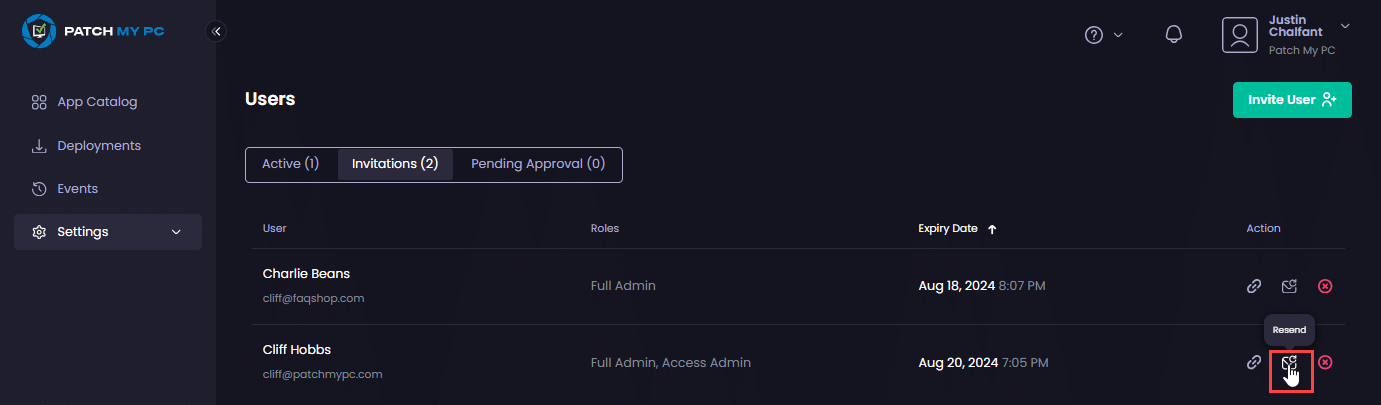Image resolution: width=1381 pixels, height=405 pixels.
Task: Copy invitation link for Cliff Hobbs
Action: pos(1253,362)
